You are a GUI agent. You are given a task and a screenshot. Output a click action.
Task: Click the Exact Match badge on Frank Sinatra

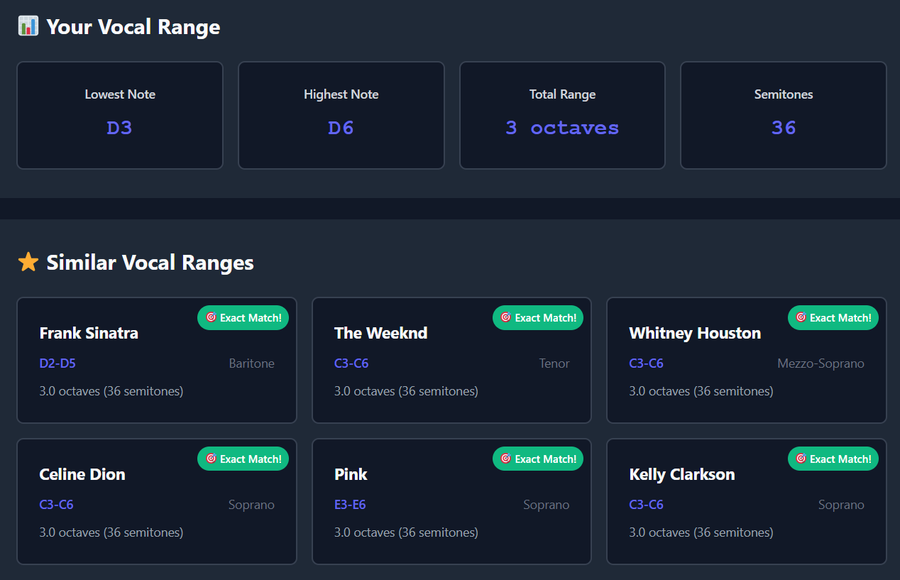[244, 318]
